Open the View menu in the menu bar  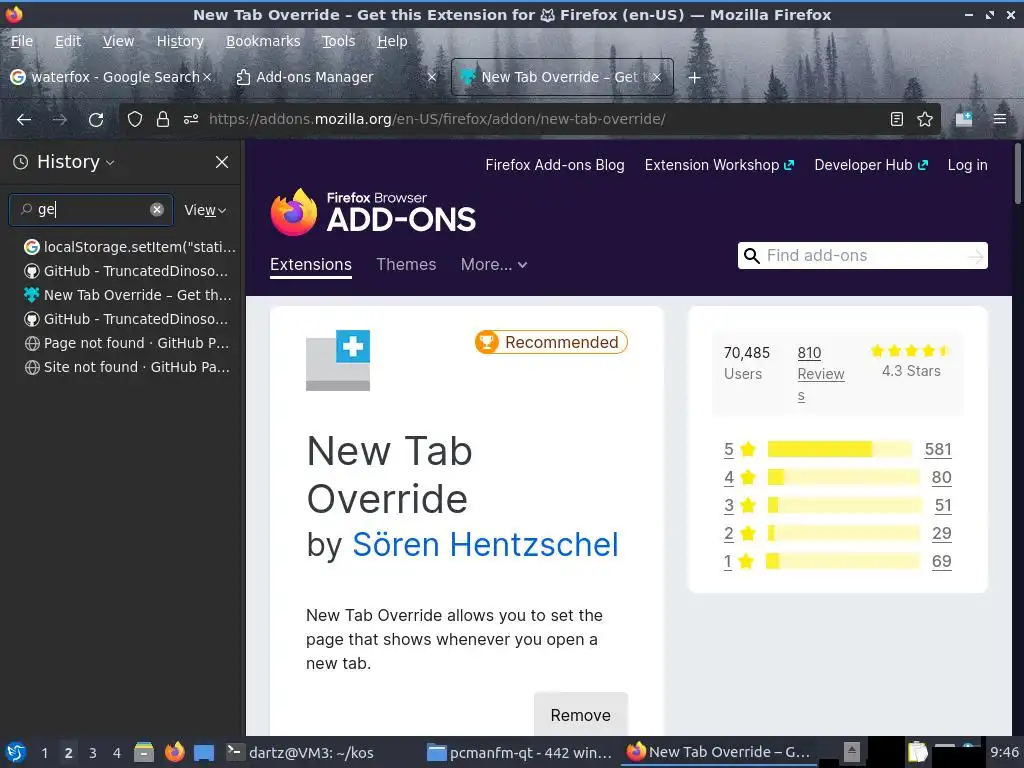[118, 41]
